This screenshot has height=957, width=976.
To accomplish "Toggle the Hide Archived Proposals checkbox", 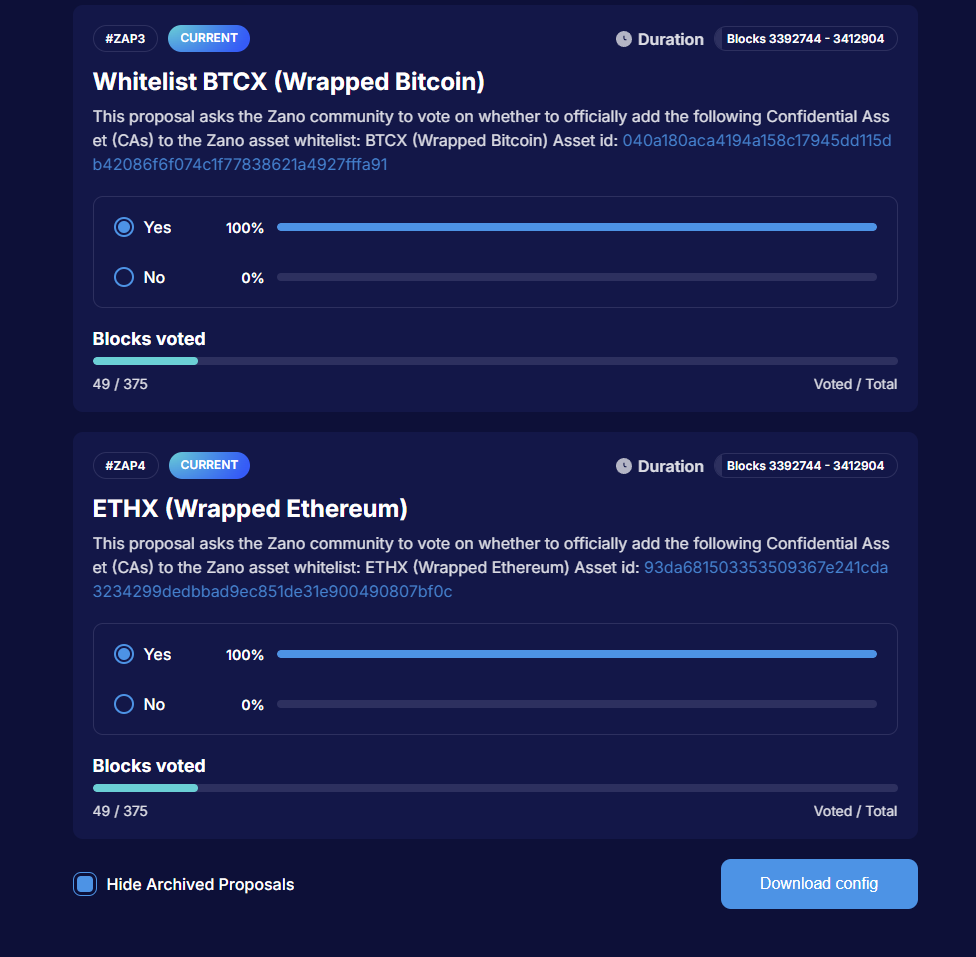I will pyautogui.click(x=85, y=884).
